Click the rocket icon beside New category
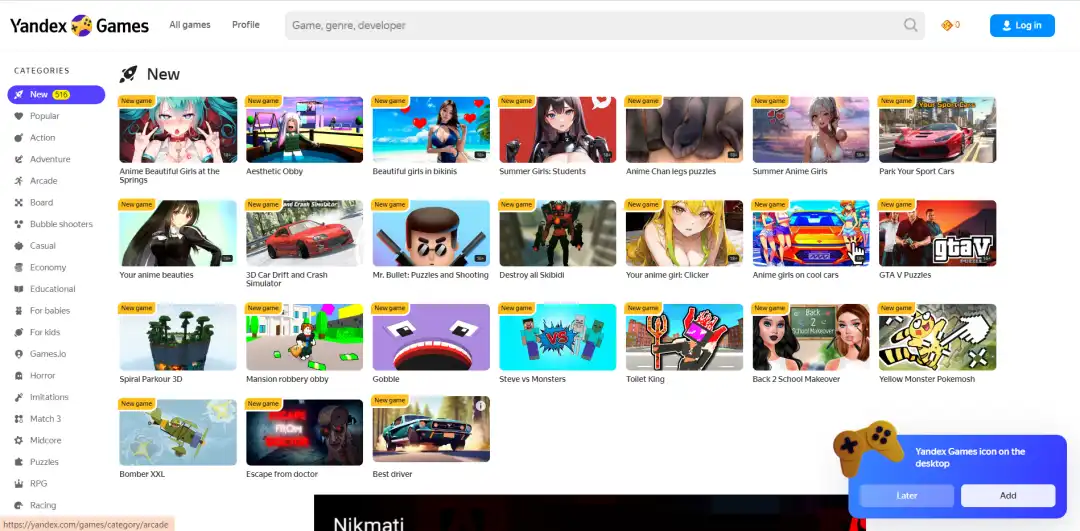The image size is (1080, 531). coord(19,94)
